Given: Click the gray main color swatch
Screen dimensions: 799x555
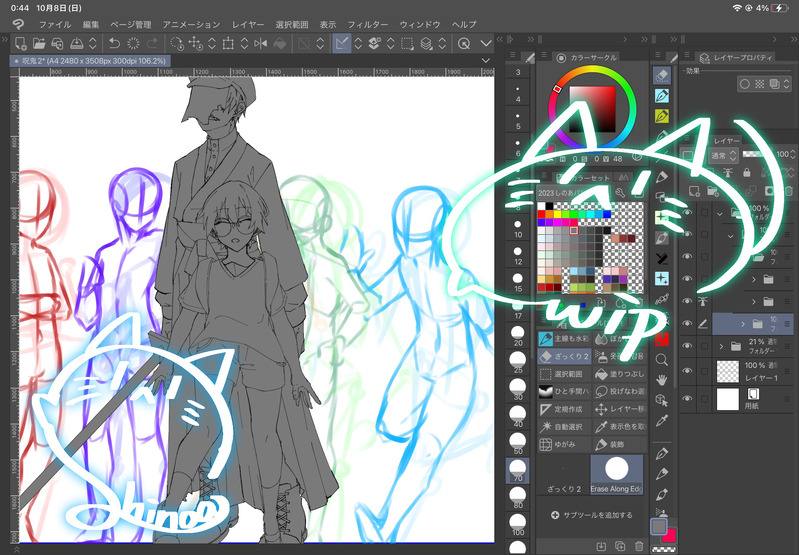Looking at the screenshot, I should coord(659,526).
